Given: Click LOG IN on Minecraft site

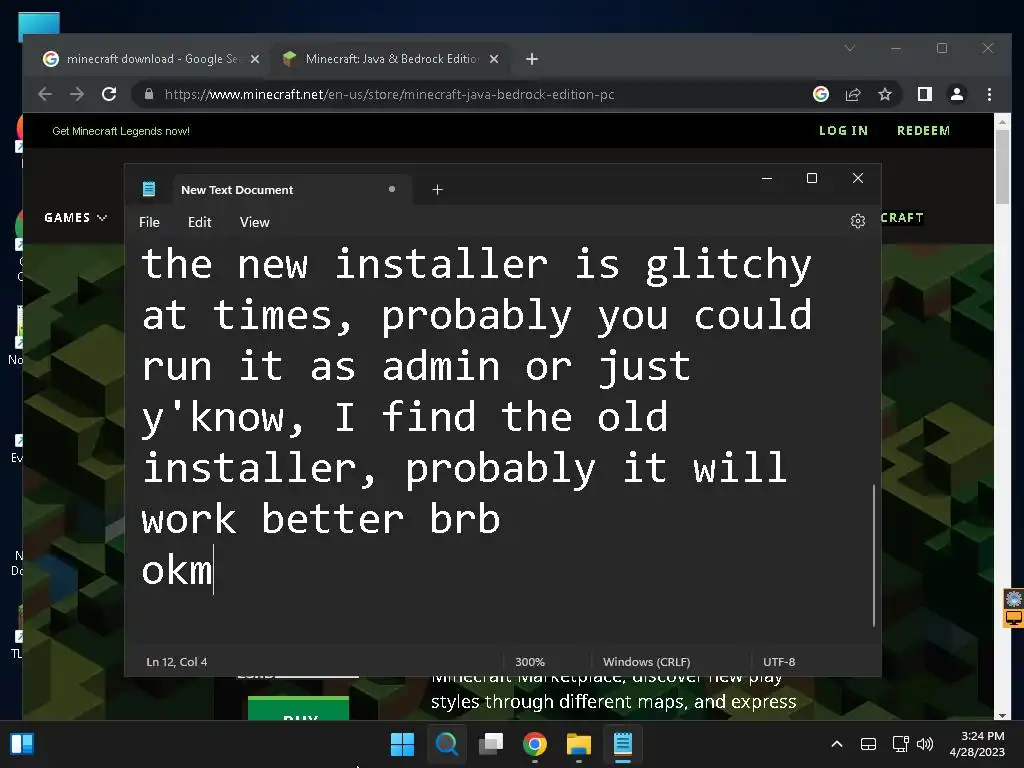Looking at the screenshot, I should (x=844, y=131).
